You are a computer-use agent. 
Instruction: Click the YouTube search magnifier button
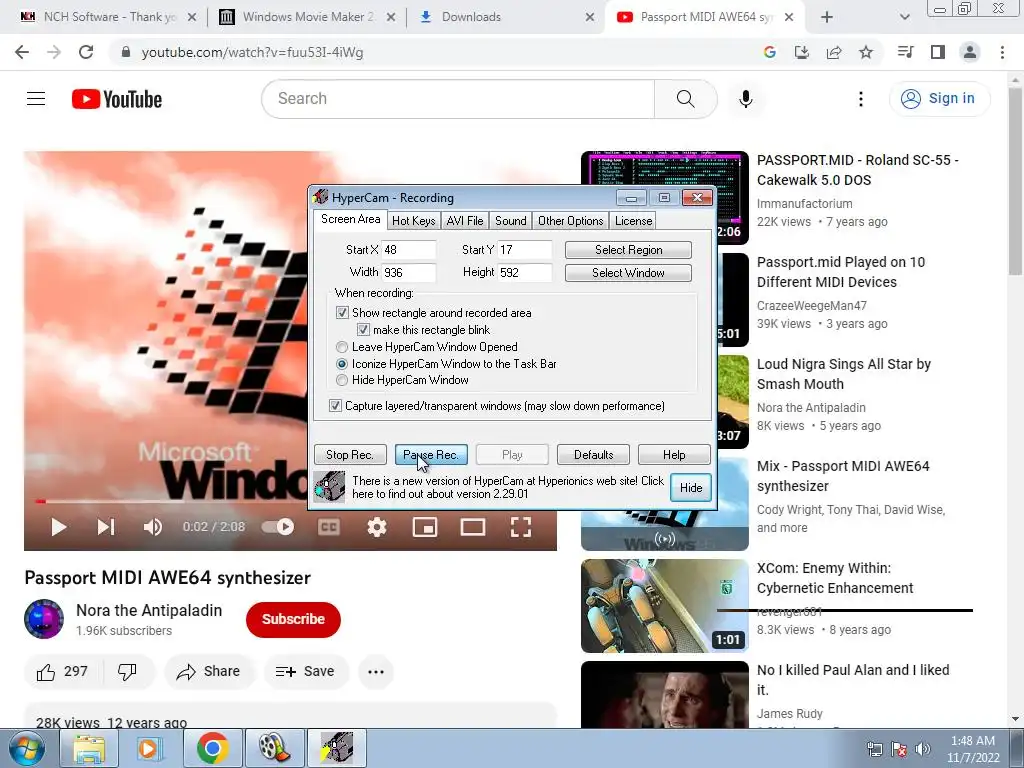tap(685, 99)
